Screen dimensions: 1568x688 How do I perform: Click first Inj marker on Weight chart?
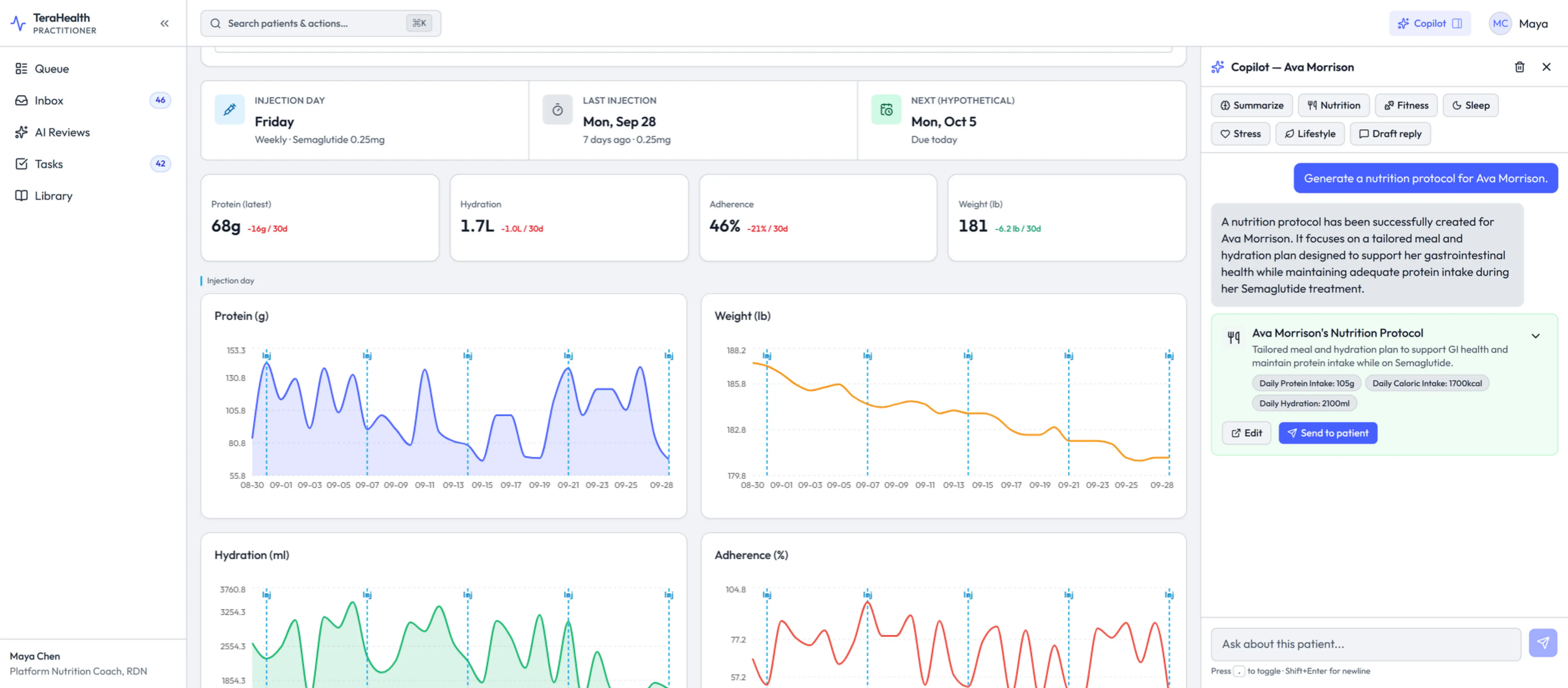pos(767,355)
